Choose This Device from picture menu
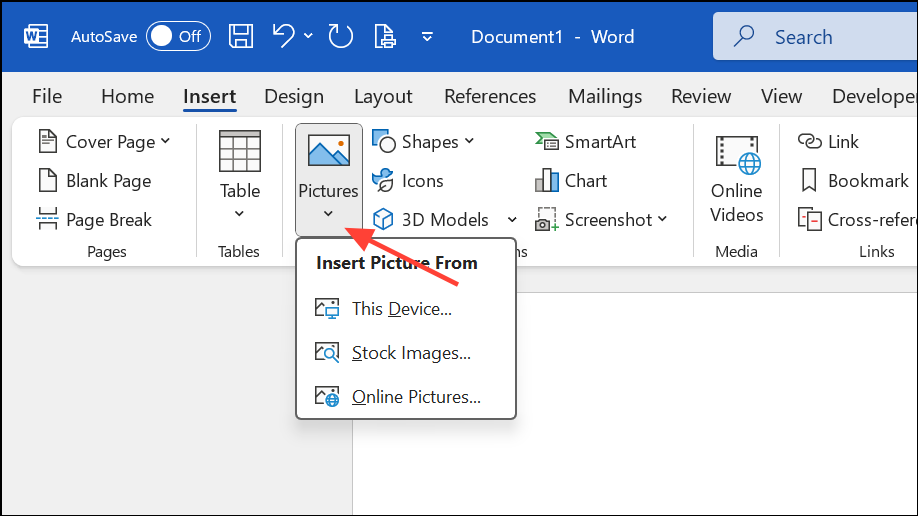The width and height of the screenshot is (918, 516). tap(401, 309)
